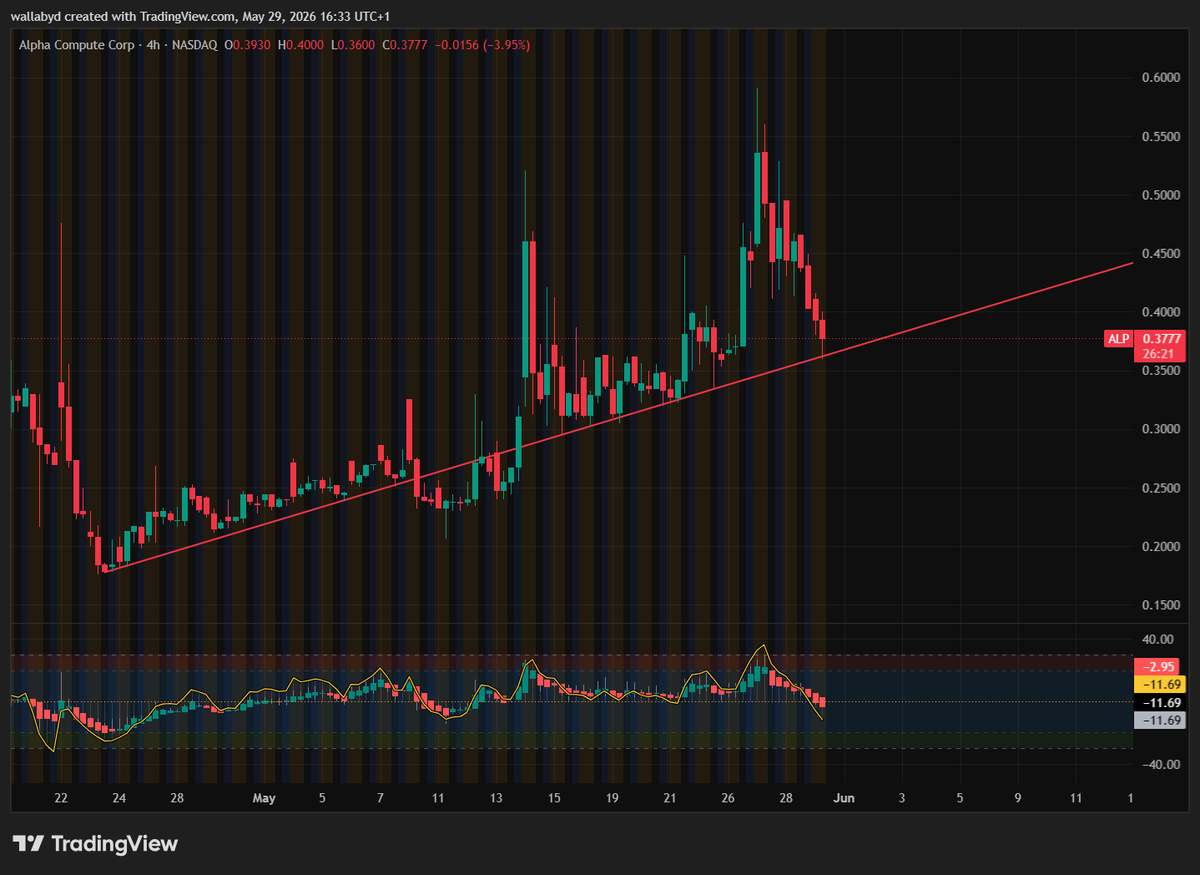Screen dimensions: 1200x875
Task: Click the 13 date label on time axis
Action: coord(496,798)
